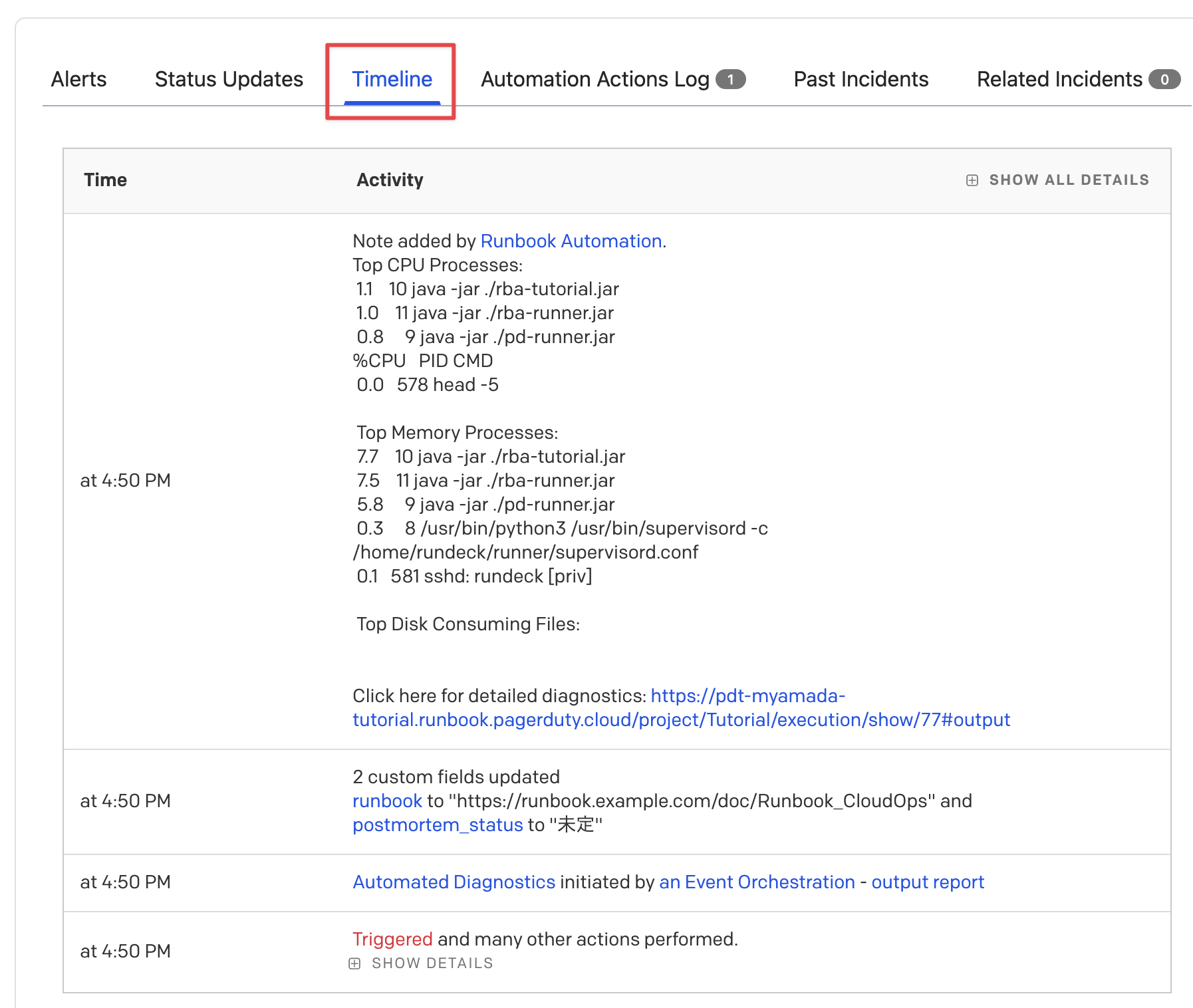Viewport: 1193px width, 1008px height.
Task: Click the 'Top CPU Processes:' heading text
Action: [438, 265]
